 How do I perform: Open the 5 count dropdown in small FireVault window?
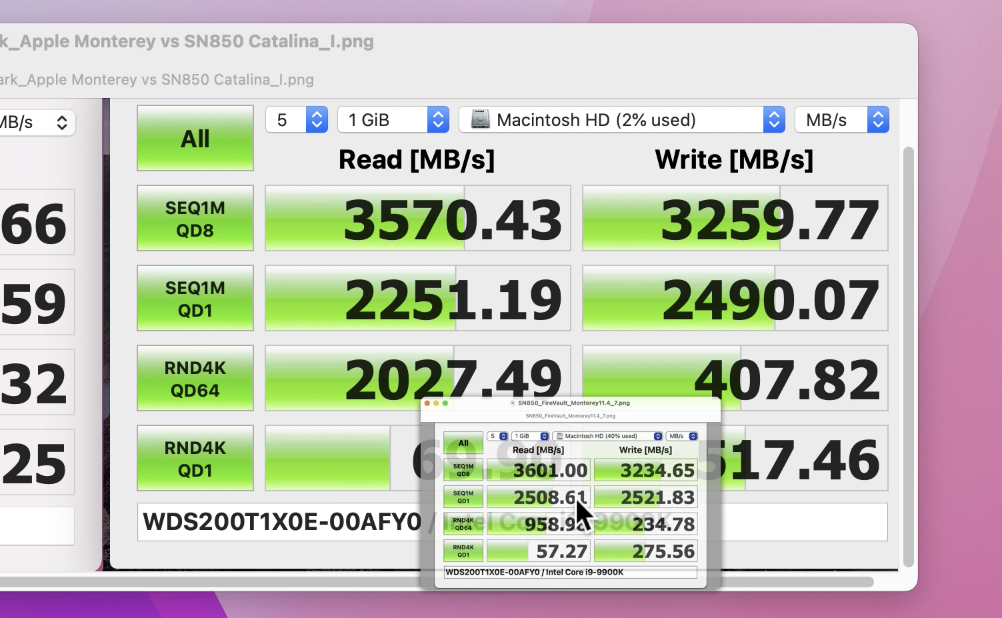[497, 436]
